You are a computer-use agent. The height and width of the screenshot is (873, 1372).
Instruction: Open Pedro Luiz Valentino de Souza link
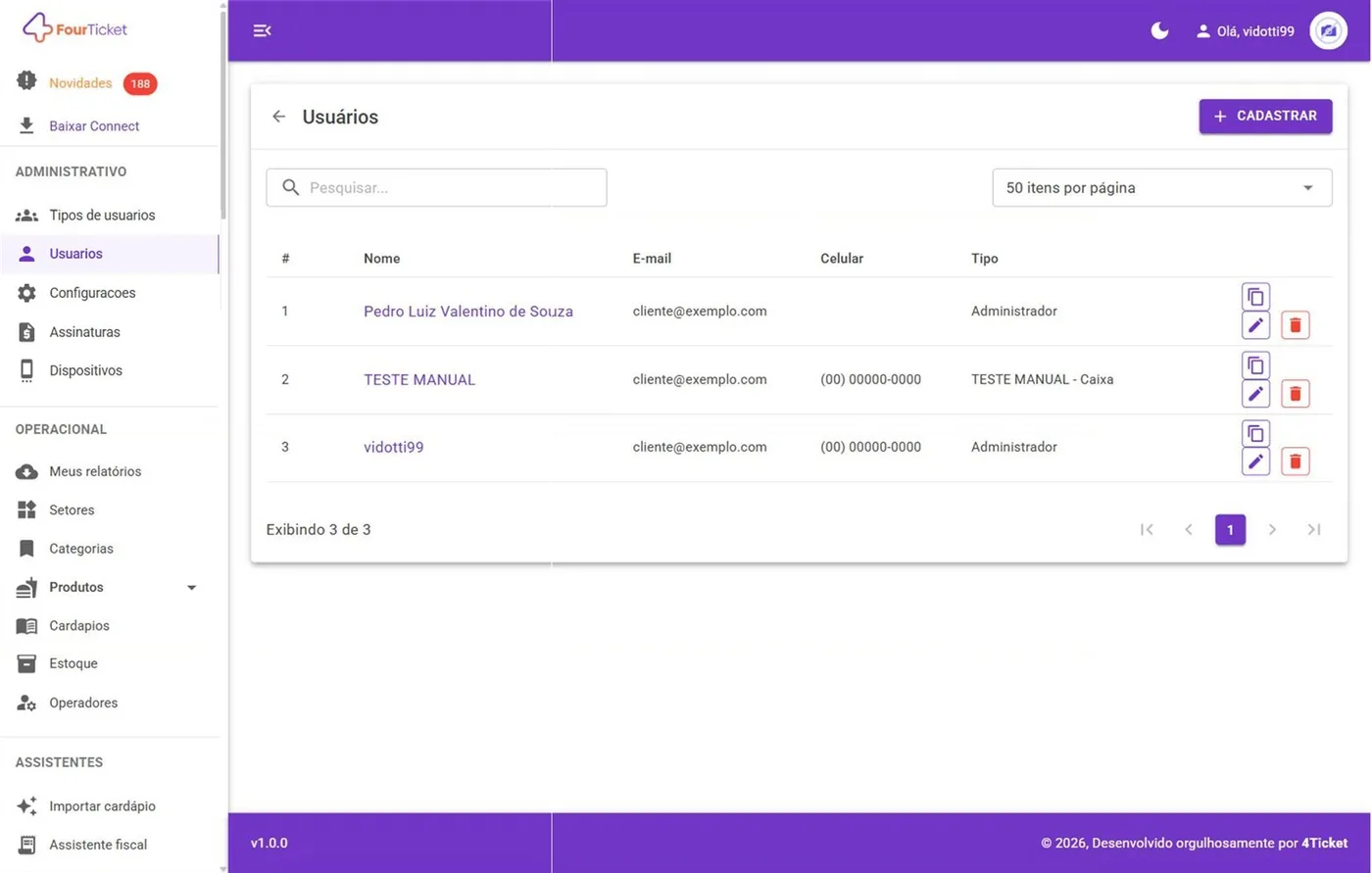pos(468,312)
